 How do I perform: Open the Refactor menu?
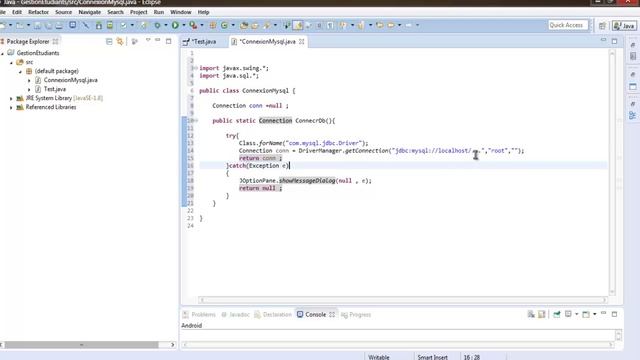point(38,12)
